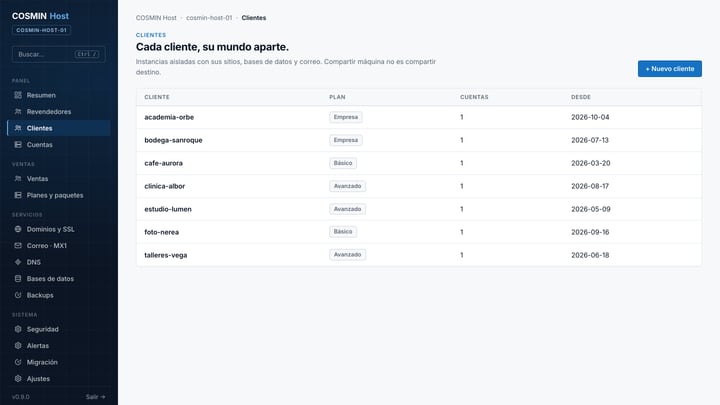Click the Planes y paquetes icon

(x=18, y=195)
